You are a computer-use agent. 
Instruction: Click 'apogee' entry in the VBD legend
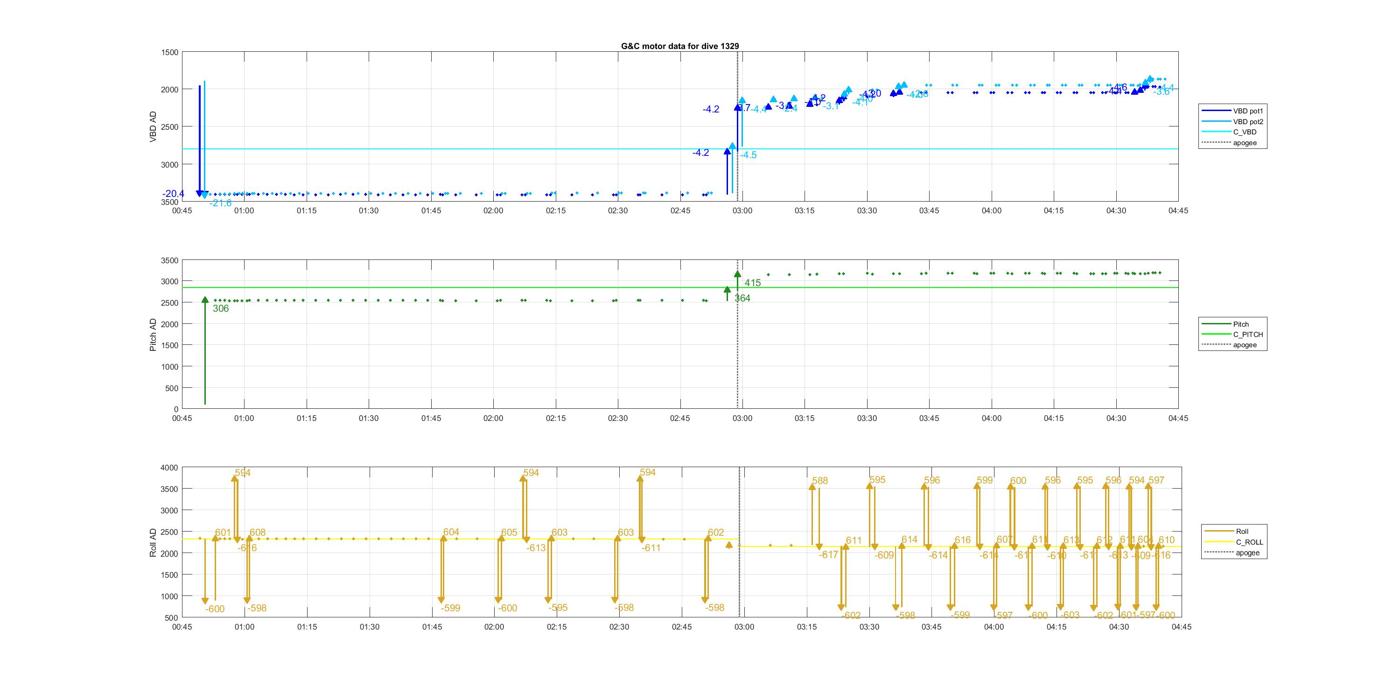(x=1244, y=142)
